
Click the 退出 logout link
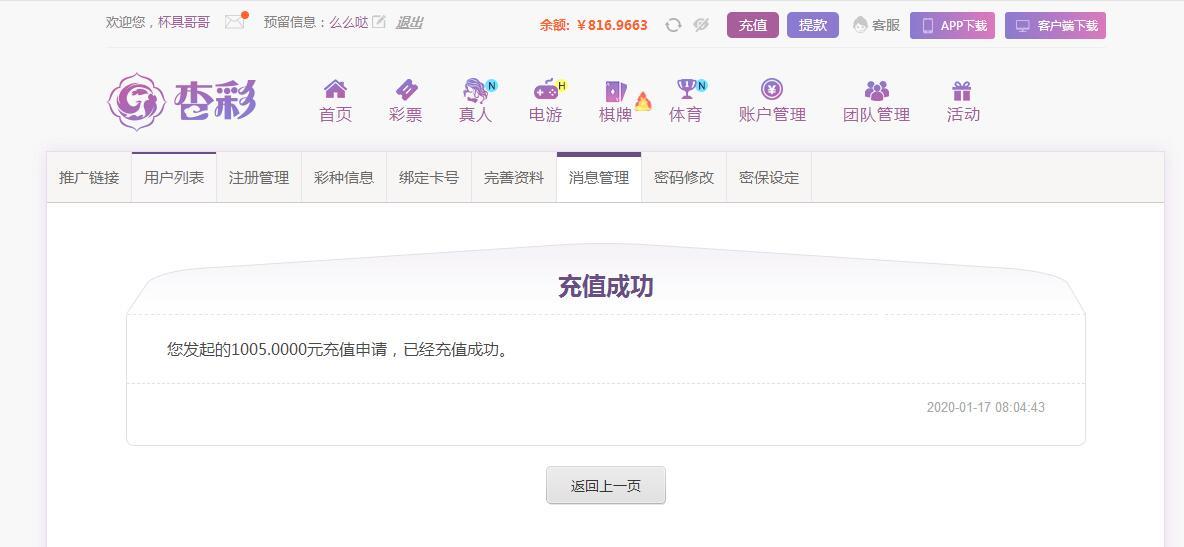pos(409,23)
